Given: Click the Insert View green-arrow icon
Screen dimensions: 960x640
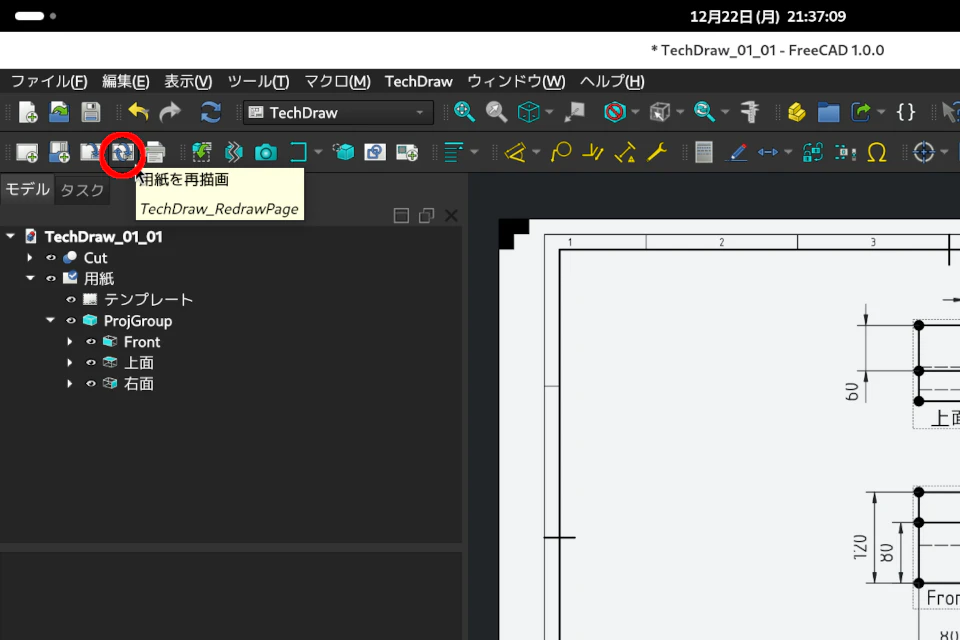Looking at the screenshot, I should (x=201, y=152).
